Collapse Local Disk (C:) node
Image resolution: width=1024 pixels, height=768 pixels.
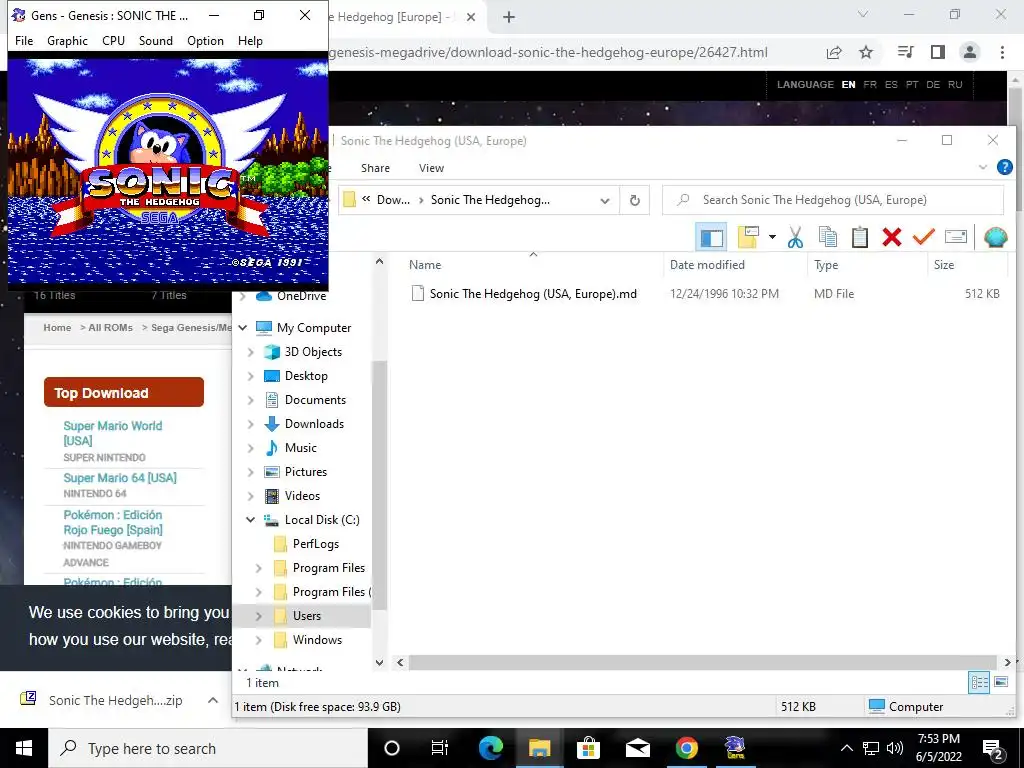pyautogui.click(x=251, y=520)
